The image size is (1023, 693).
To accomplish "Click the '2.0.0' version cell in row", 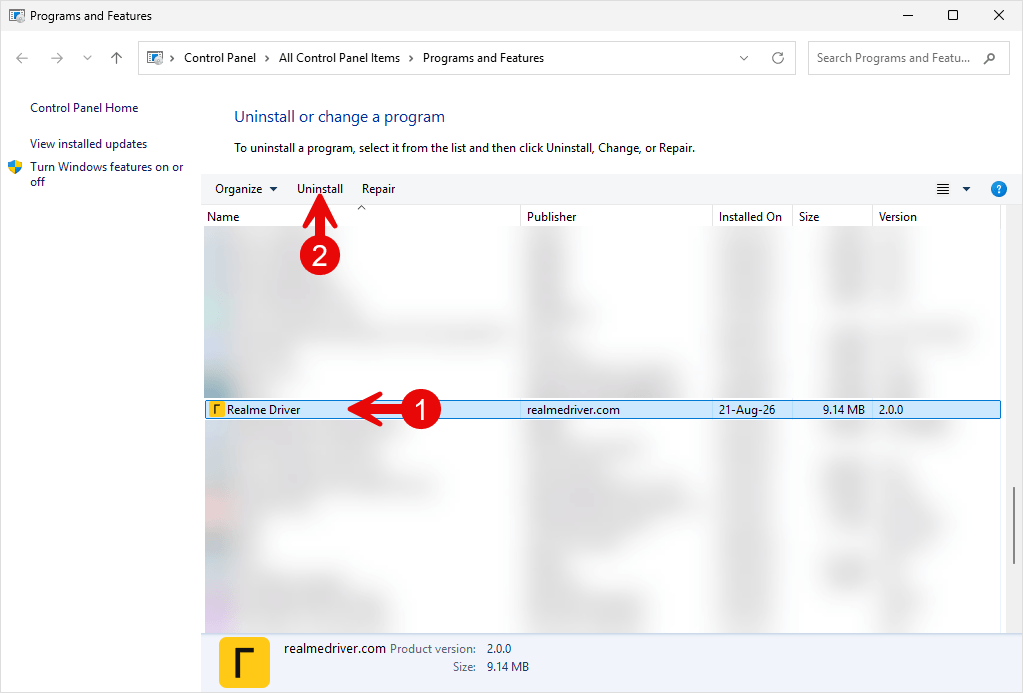I will point(891,410).
